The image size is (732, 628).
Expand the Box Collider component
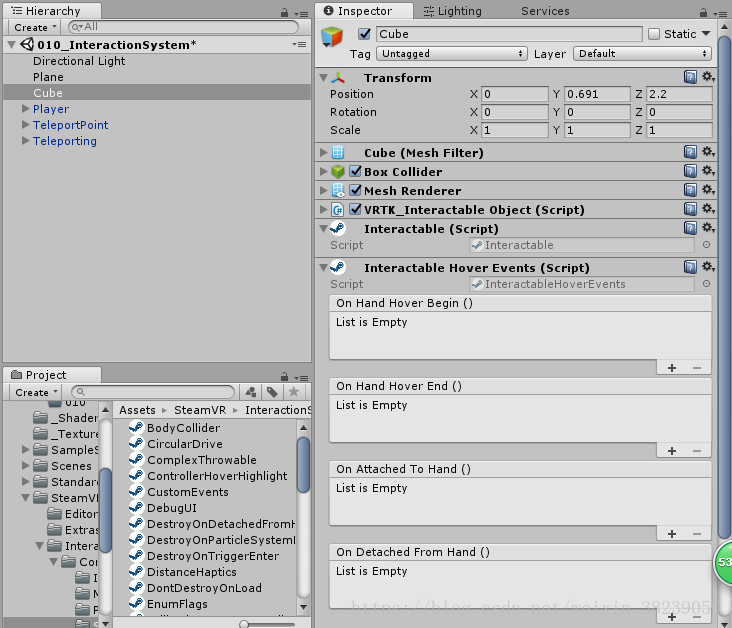(x=324, y=171)
